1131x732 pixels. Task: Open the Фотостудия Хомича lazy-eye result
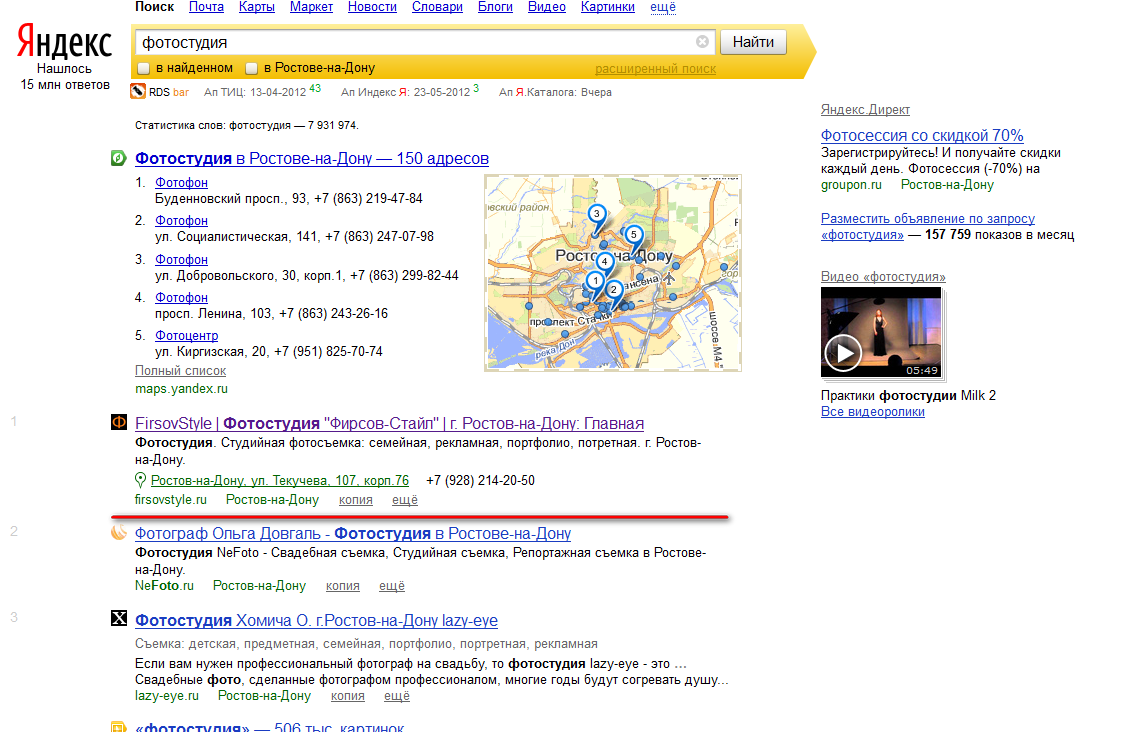pyautogui.click(x=316, y=620)
